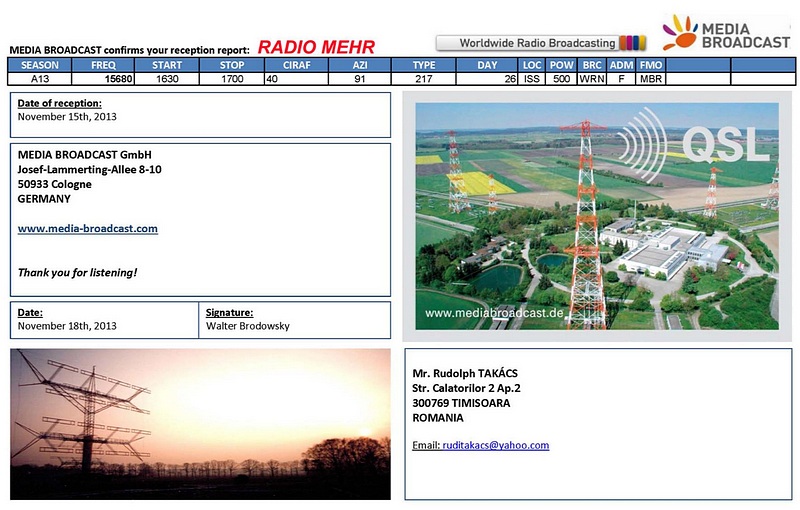Click the ruditakacs@yahoo.com email link
Image resolution: width=800 pixels, height=510 pixels.
point(495,445)
